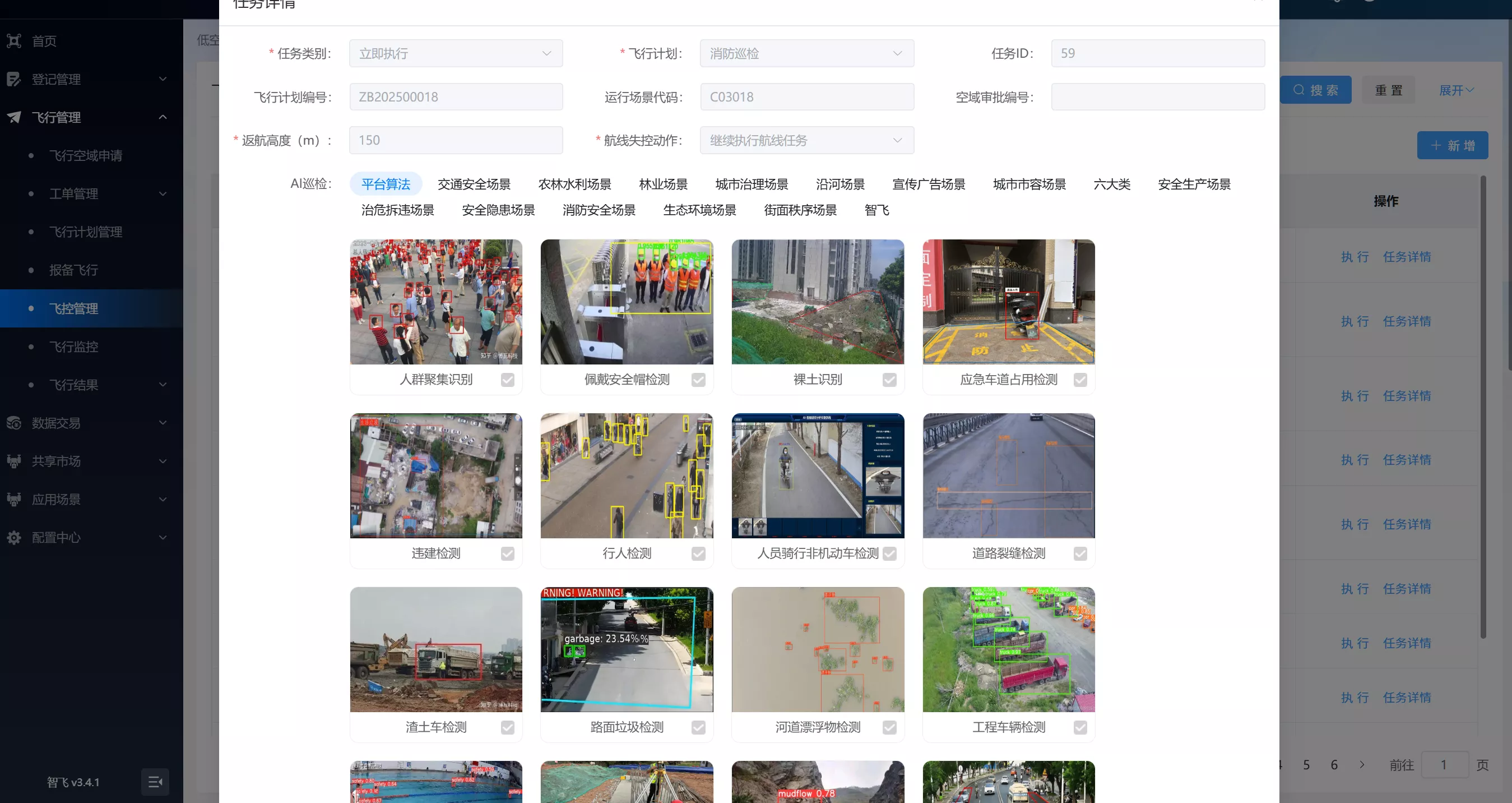Image resolution: width=1512 pixels, height=803 pixels.
Task: Open 飞行空域申请 in the sidebar
Action: (86, 155)
